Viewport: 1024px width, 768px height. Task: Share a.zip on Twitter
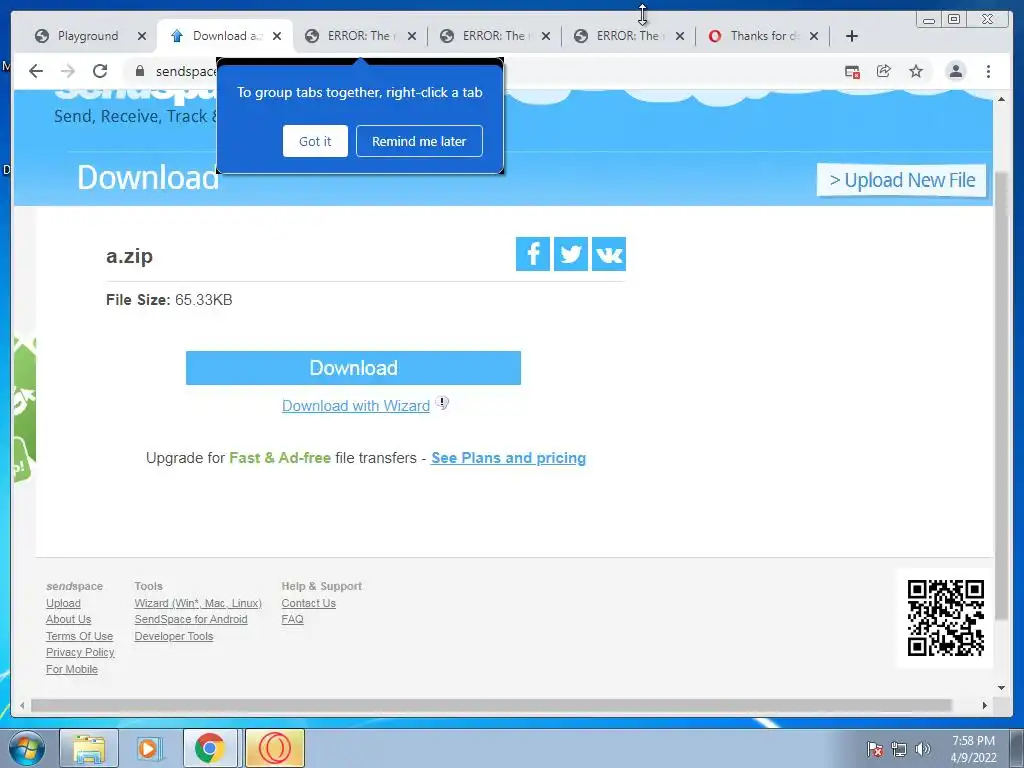(571, 253)
